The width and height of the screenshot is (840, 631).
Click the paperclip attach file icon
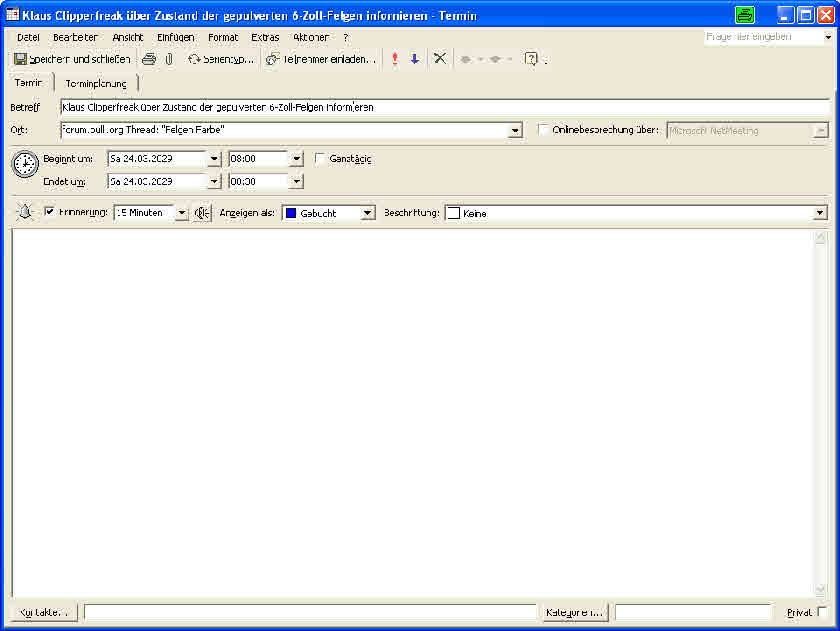[x=169, y=59]
